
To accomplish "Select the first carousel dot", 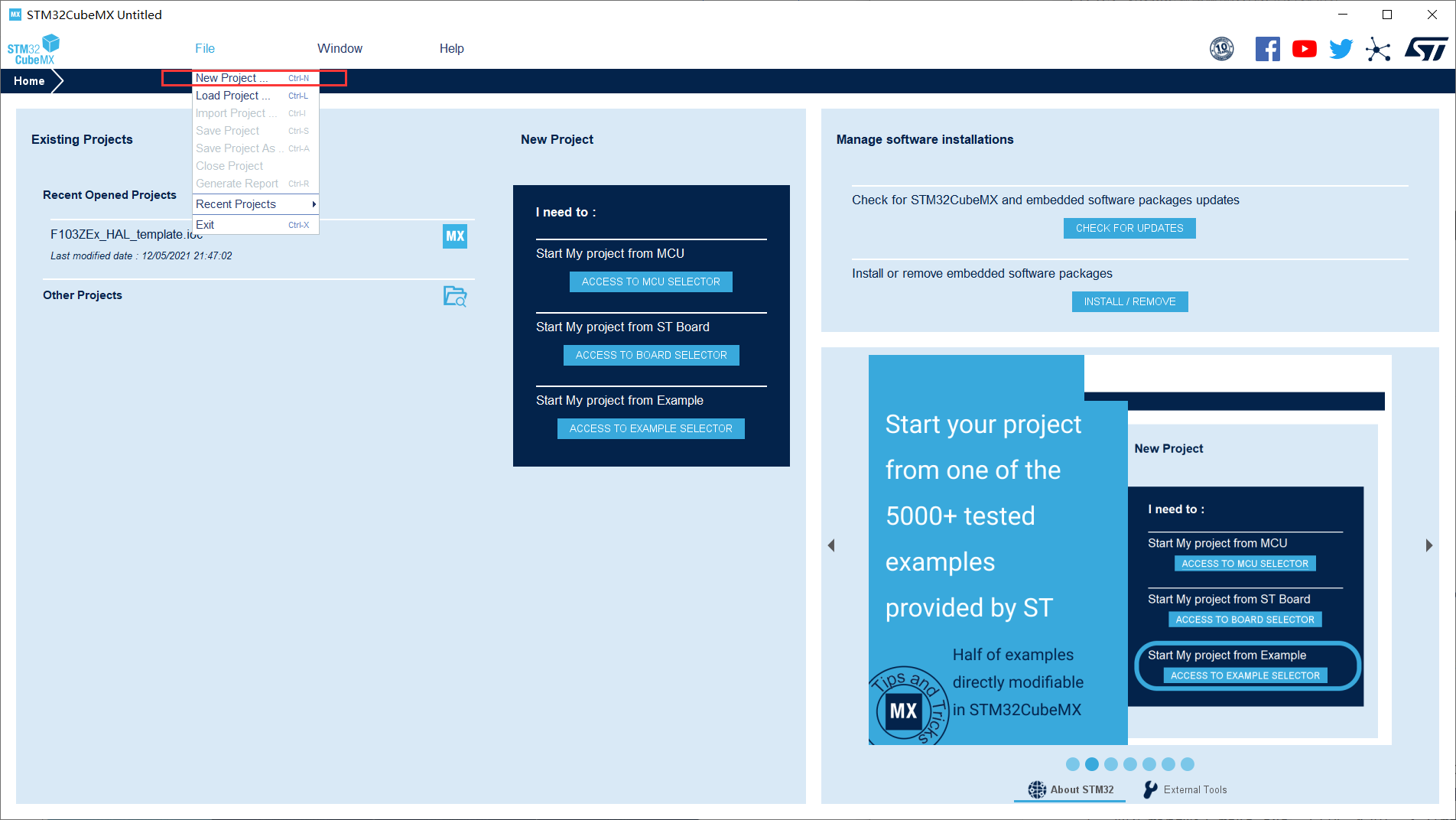I will 1072,764.
